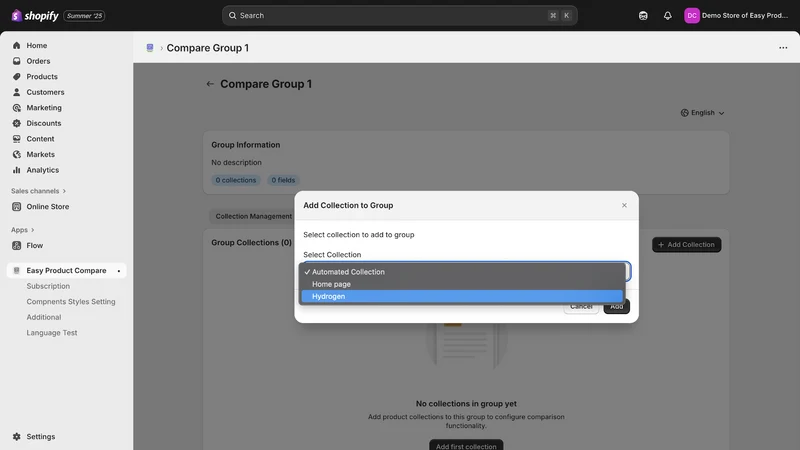Open Orders in the sidebar
This screenshot has width=800, height=450.
coord(38,61)
